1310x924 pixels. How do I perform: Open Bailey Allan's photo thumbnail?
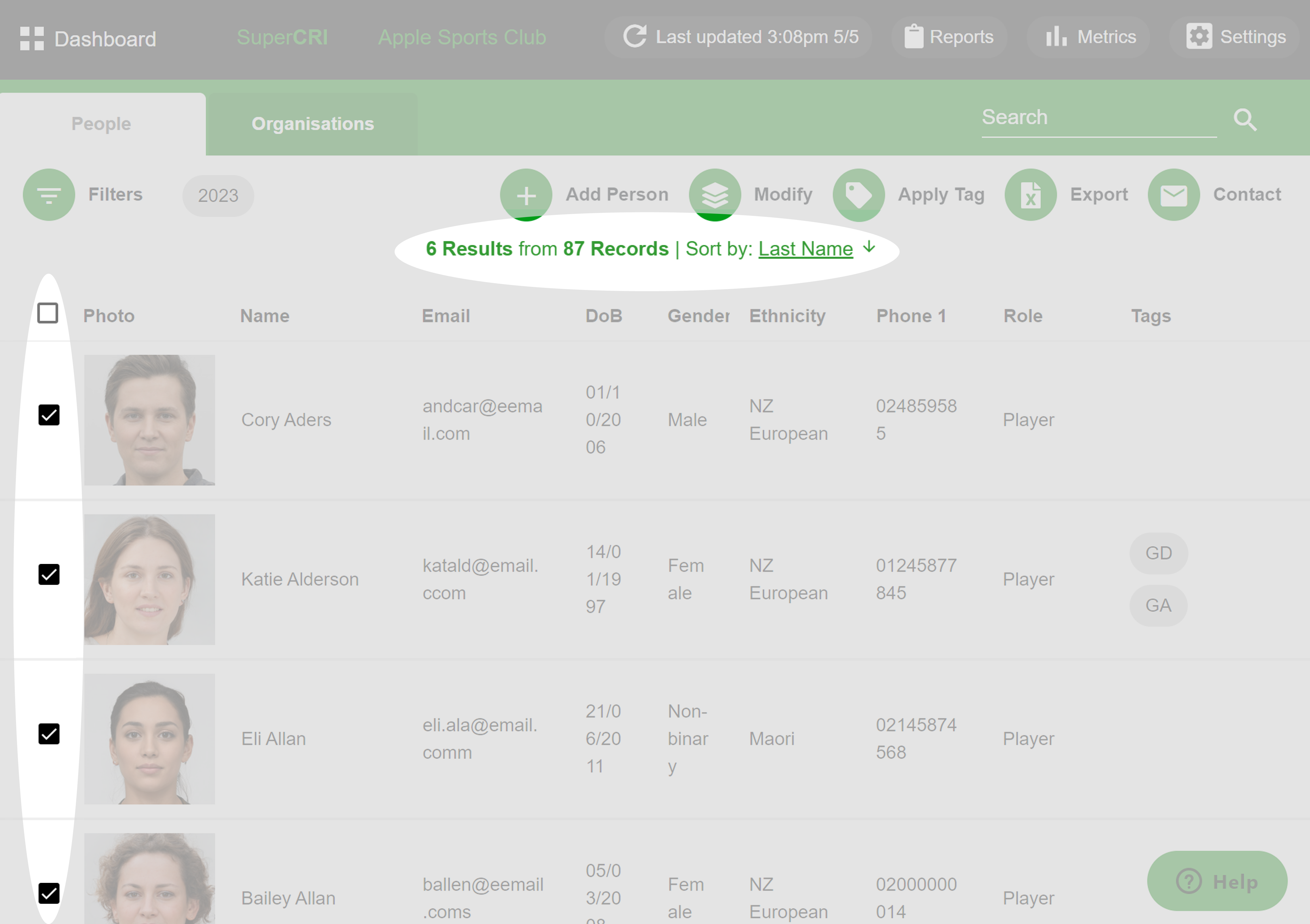tap(150, 878)
